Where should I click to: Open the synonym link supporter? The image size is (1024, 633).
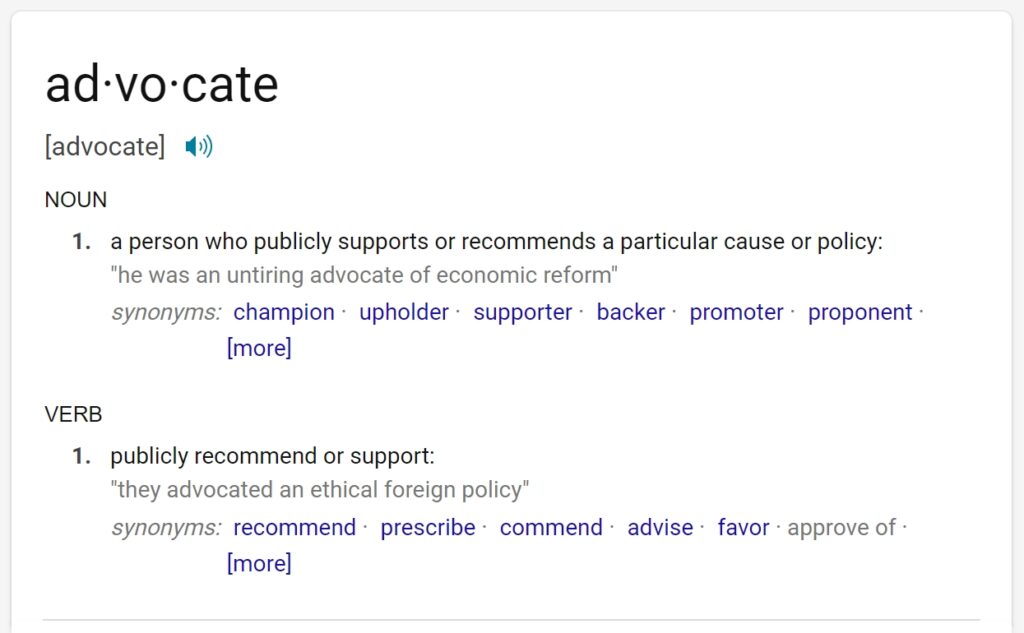[x=522, y=312]
